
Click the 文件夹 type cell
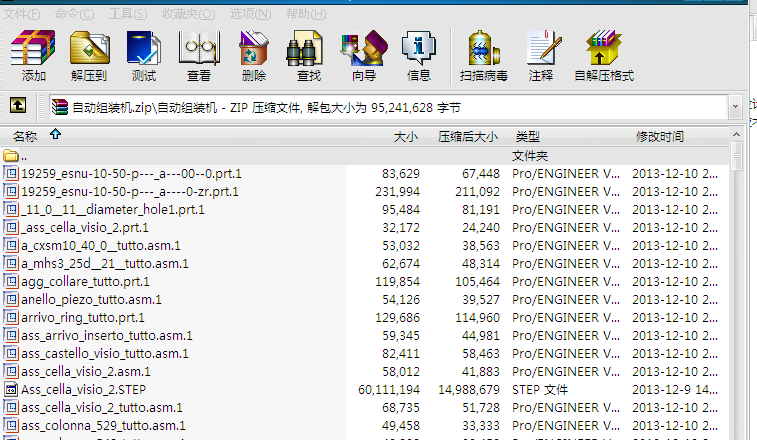point(530,156)
